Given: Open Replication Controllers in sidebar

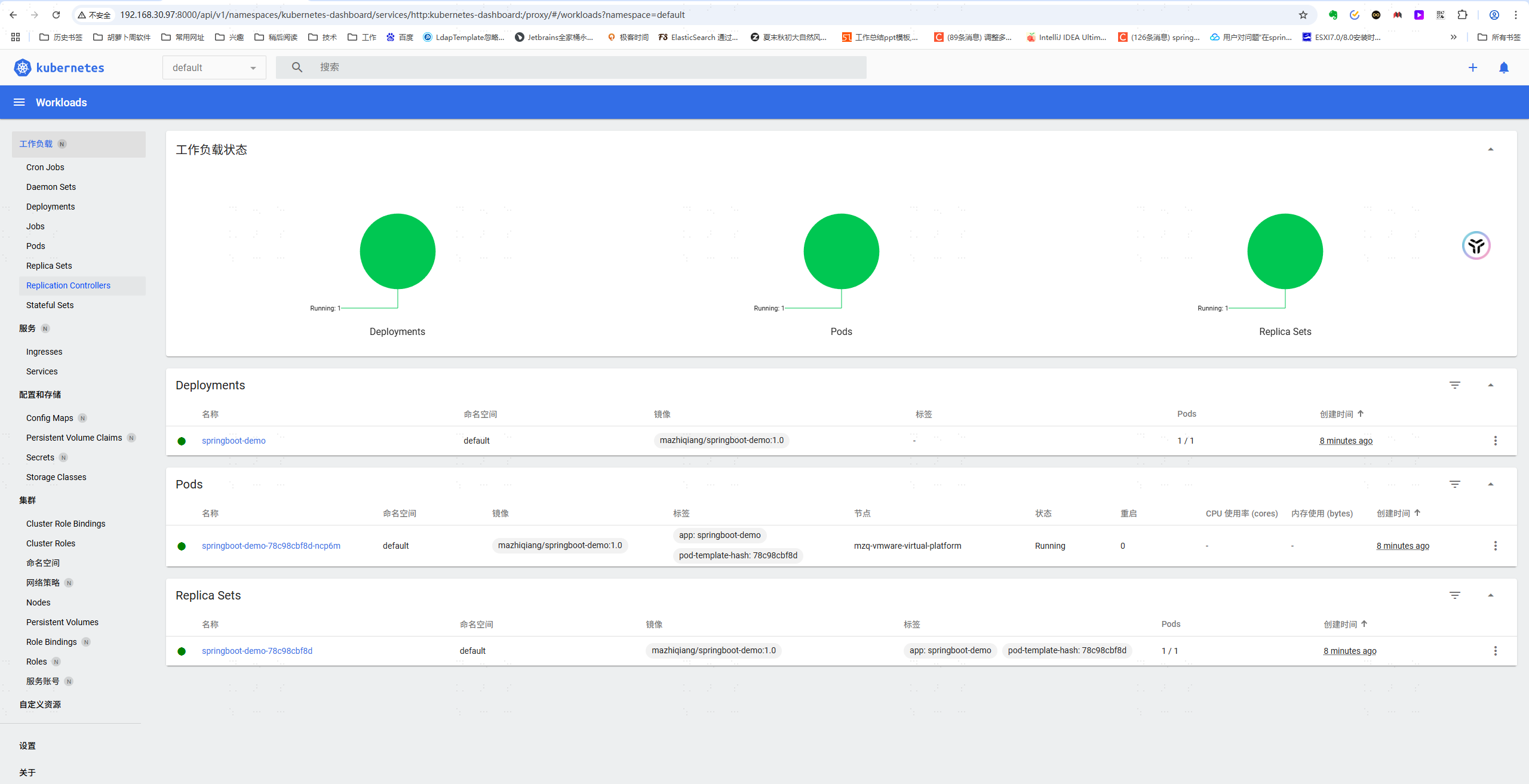Looking at the screenshot, I should click(68, 285).
